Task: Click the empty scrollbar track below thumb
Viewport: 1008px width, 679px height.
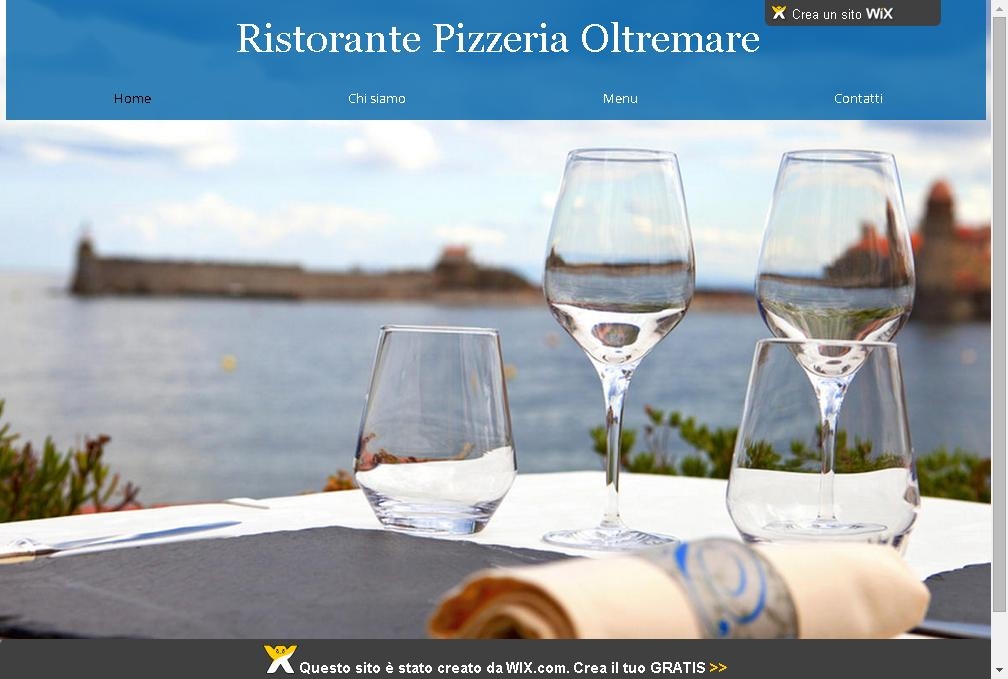Action: 1000,638
